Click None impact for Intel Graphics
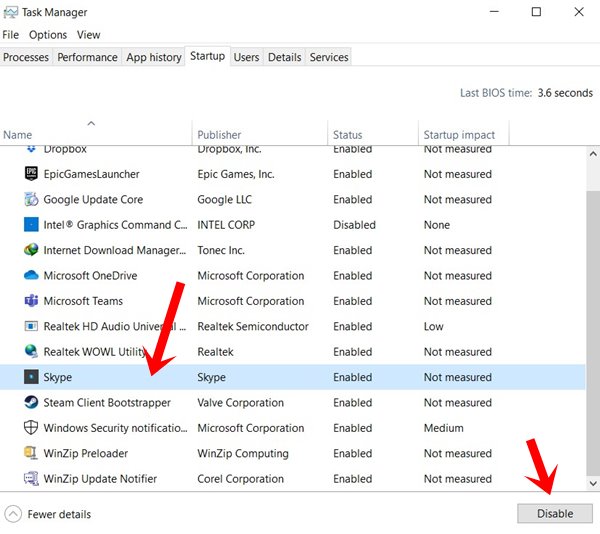Image resolution: width=600 pixels, height=534 pixels. coord(437,225)
